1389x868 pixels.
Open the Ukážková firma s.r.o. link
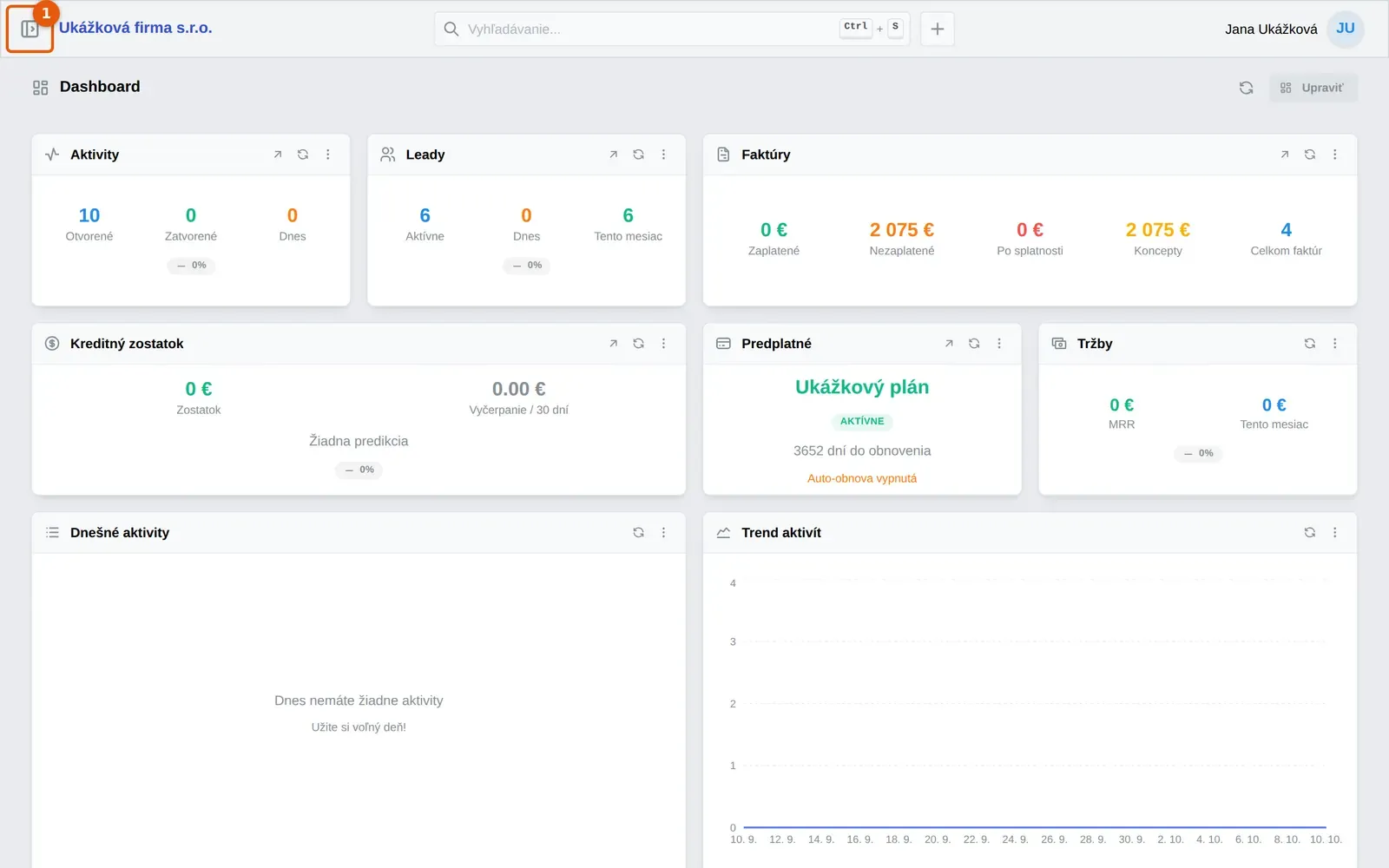(x=135, y=28)
